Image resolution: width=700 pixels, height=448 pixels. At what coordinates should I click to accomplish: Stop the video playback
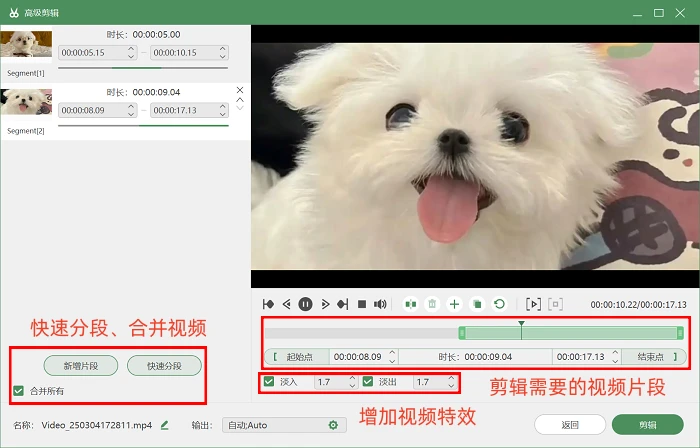[362, 304]
